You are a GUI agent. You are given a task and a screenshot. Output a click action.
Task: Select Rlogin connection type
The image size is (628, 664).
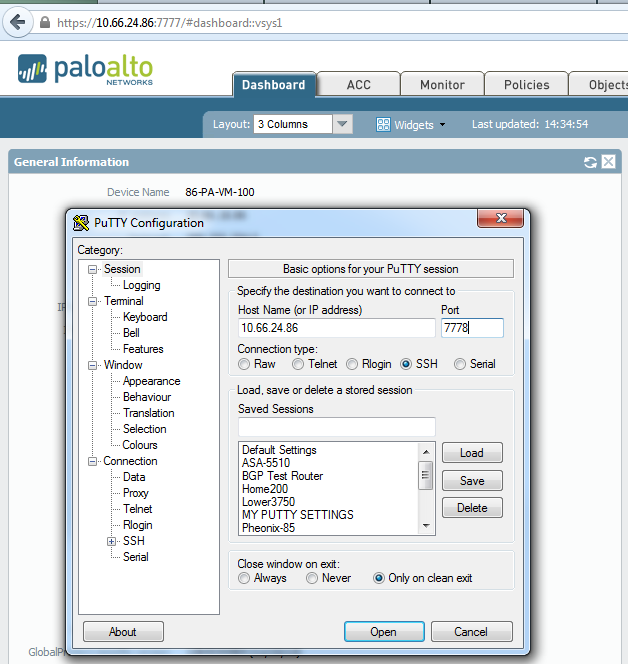352,364
